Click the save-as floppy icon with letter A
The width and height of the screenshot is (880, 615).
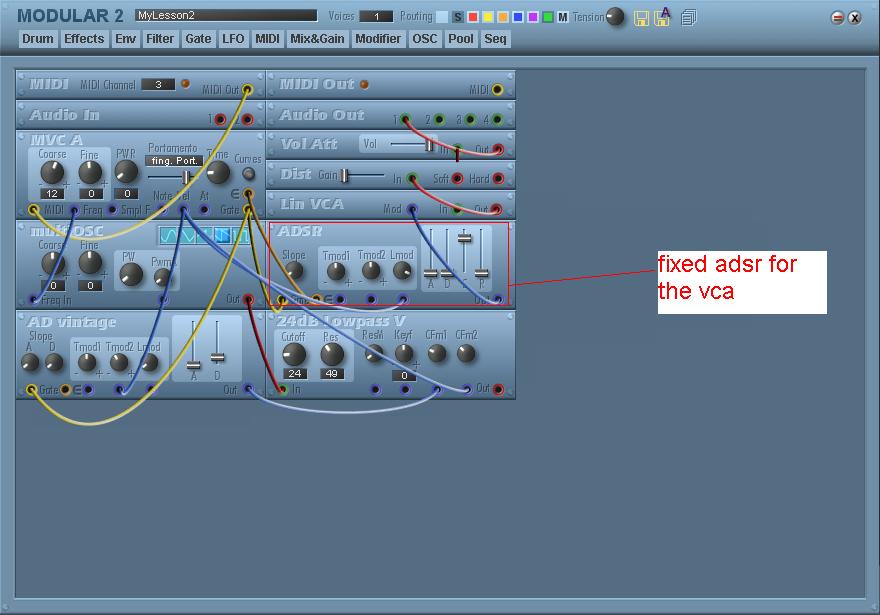[662, 17]
